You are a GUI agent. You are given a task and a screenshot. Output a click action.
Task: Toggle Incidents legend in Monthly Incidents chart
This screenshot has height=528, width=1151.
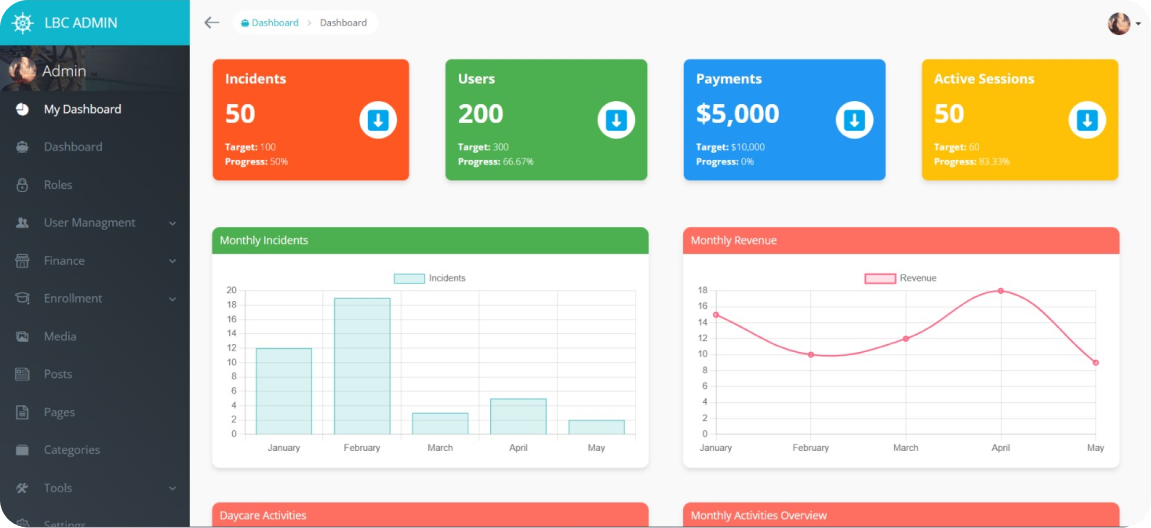click(x=430, y=278)
